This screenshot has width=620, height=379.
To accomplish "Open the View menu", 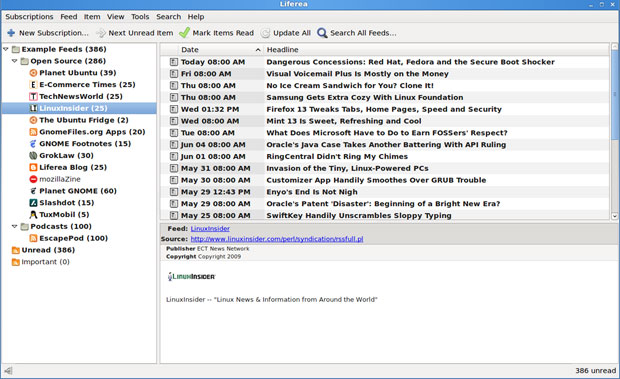I will (x=115, y=17).
